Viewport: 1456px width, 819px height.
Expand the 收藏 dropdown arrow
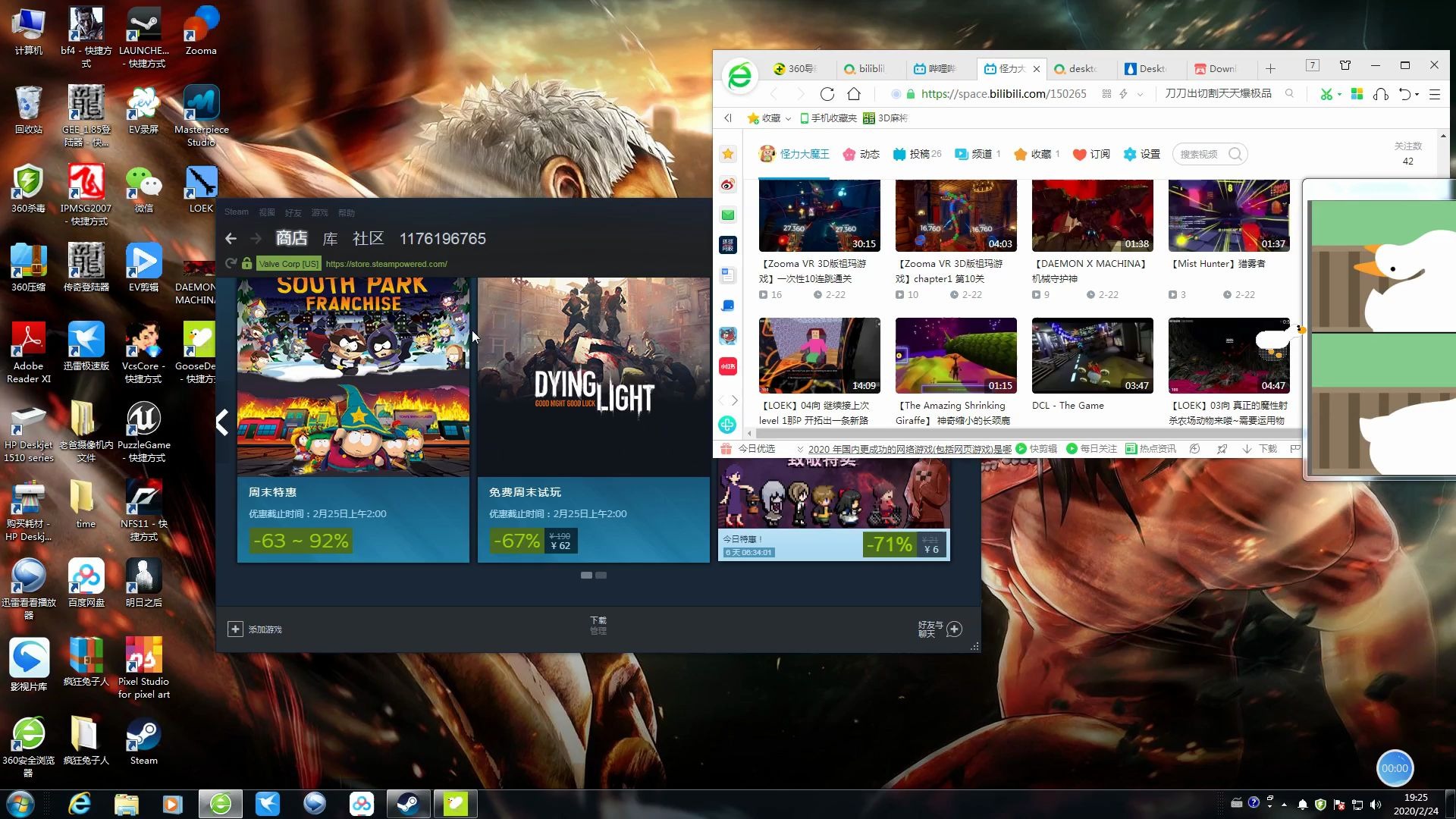click(789, 118)
